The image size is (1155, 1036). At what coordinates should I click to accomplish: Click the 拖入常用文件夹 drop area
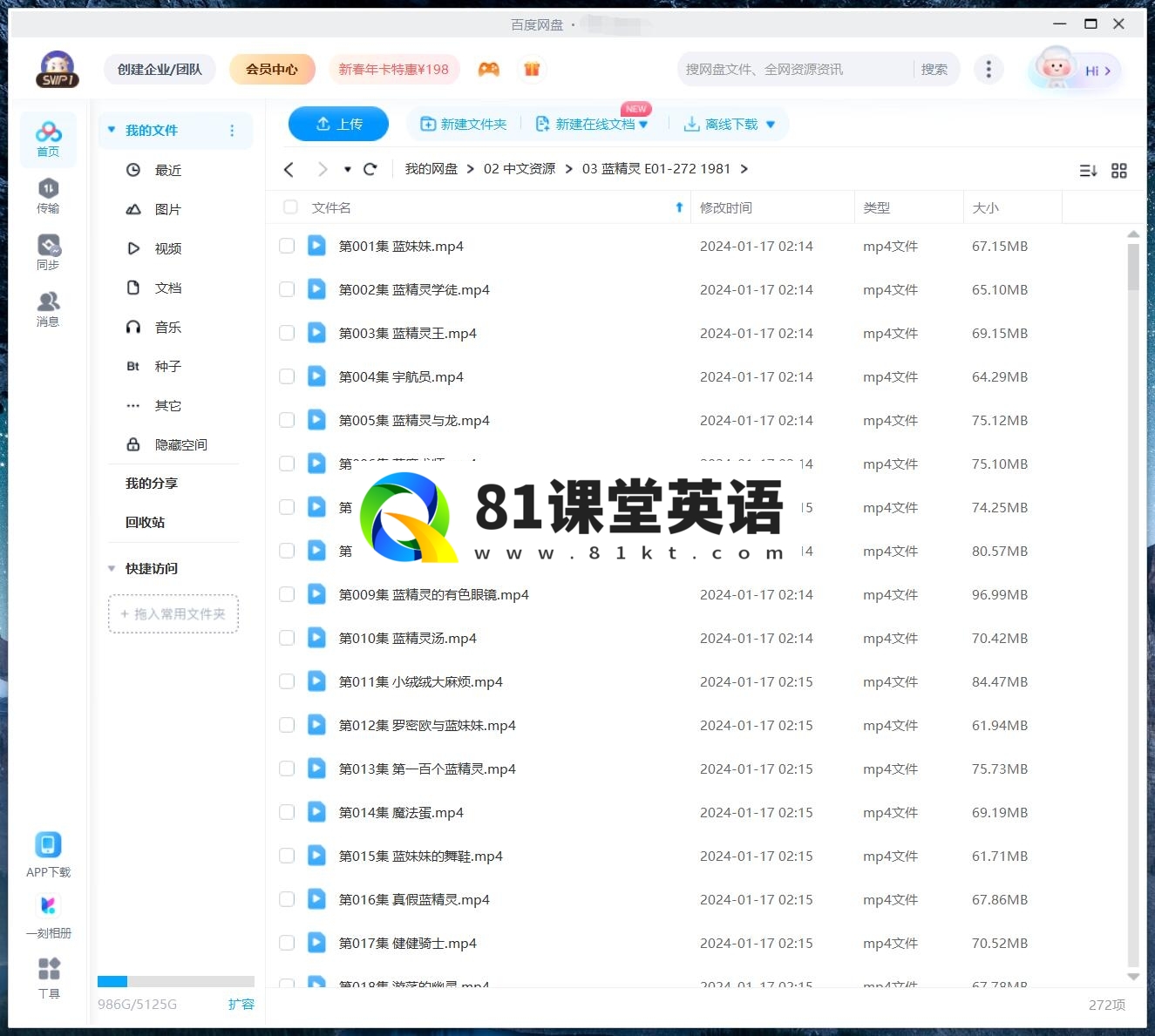tap(173, 614)
